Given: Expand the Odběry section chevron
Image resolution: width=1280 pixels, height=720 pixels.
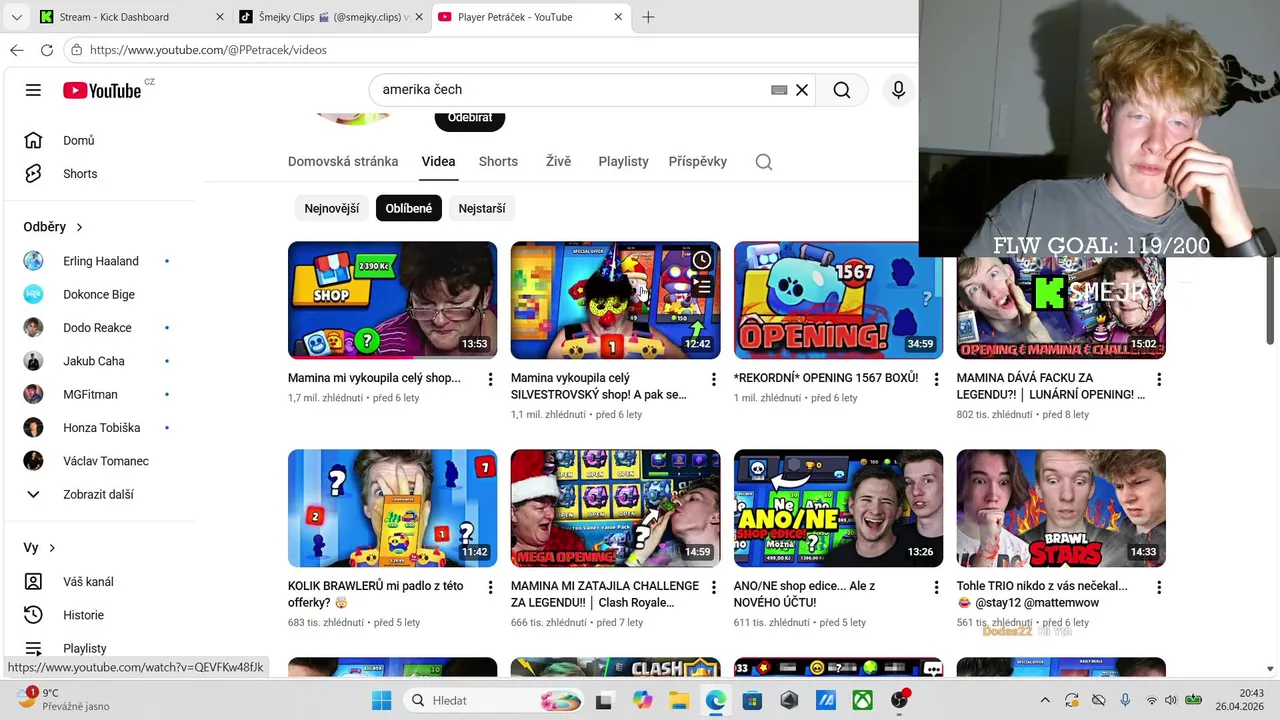Looking at the screenshot, I should 79,227.
